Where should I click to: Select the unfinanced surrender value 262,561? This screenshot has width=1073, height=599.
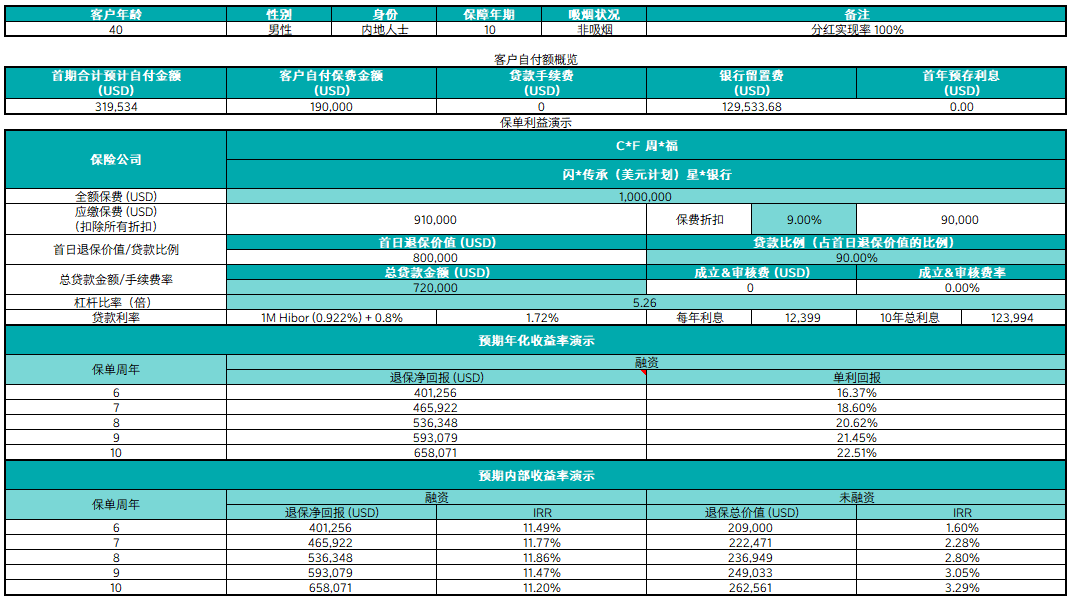[x=751, y=588]
